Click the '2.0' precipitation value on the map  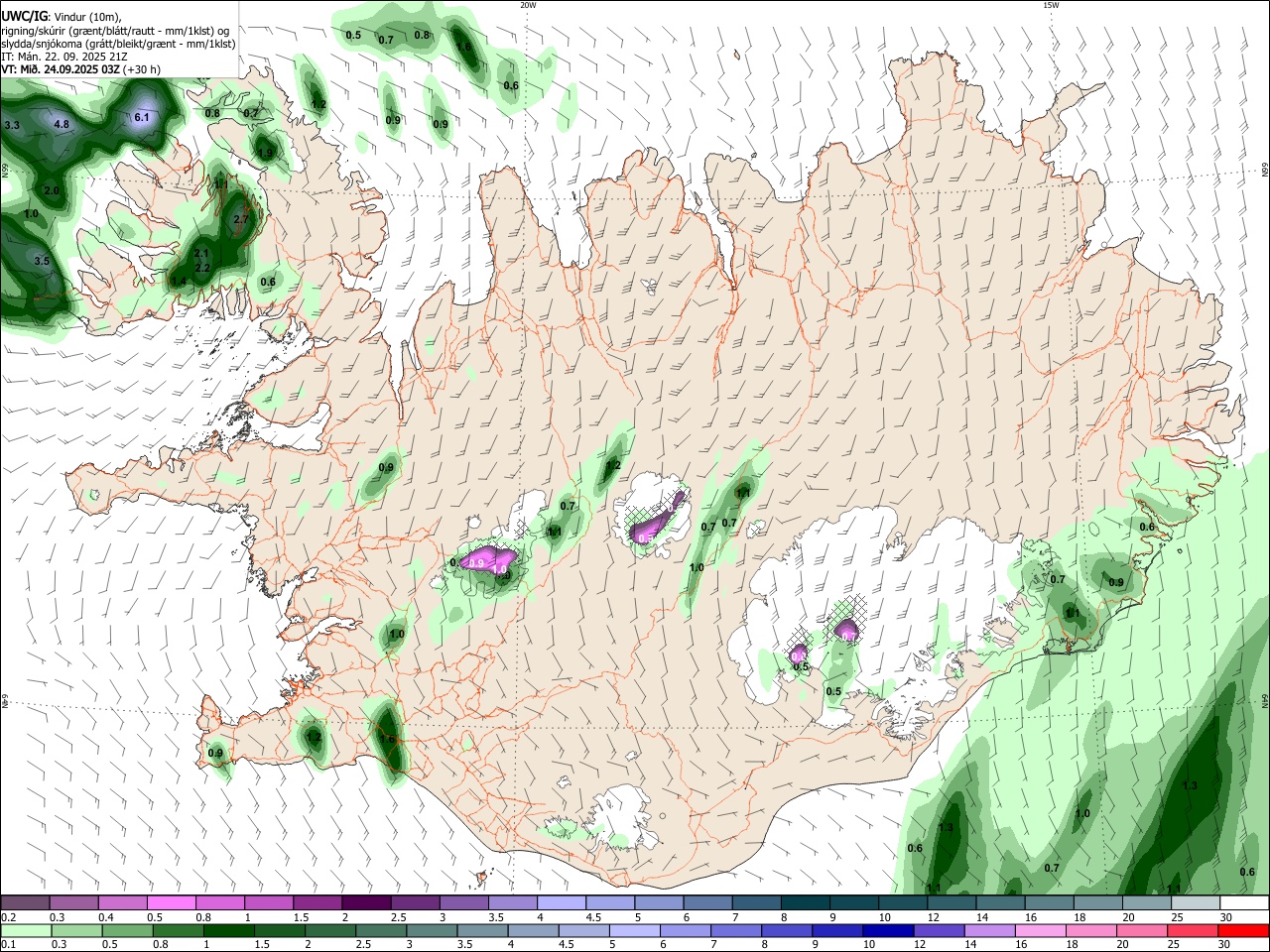pos(52,190)
